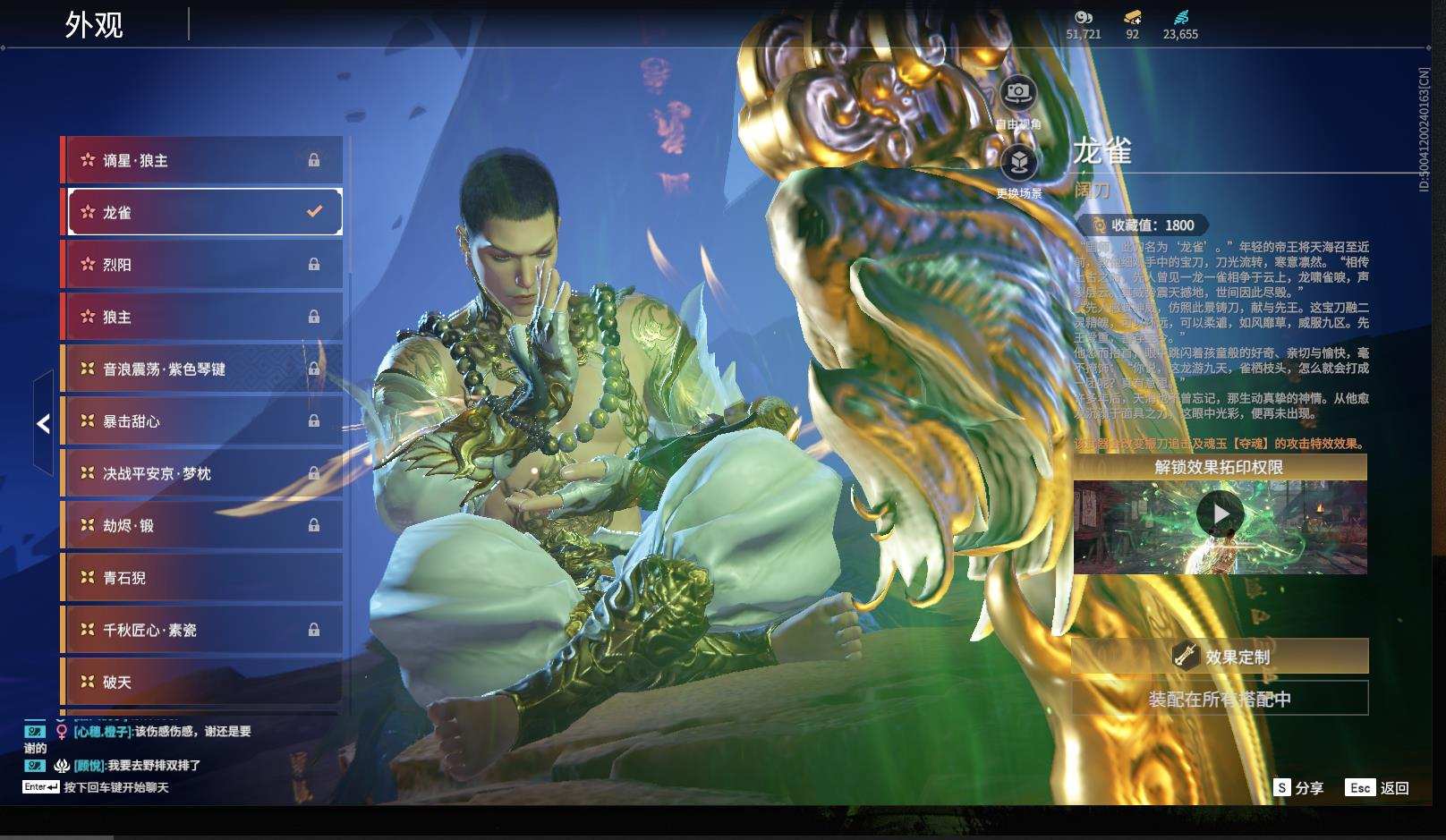
Task: Click player name 心穗.橙子 in chat
Action: pyautogui.click(x=102, y=732)
